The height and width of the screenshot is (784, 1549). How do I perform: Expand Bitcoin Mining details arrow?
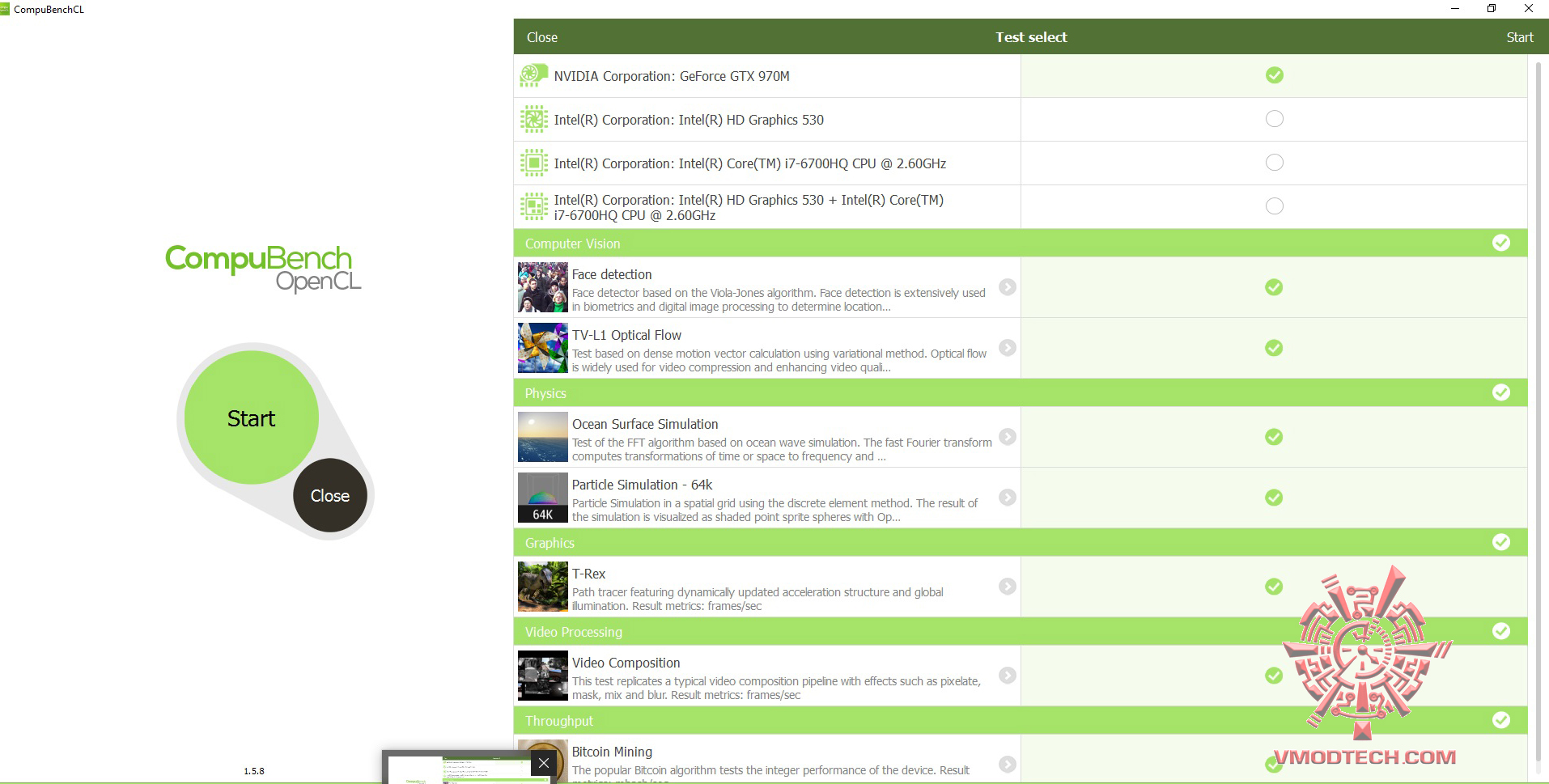pos(1008,765)
